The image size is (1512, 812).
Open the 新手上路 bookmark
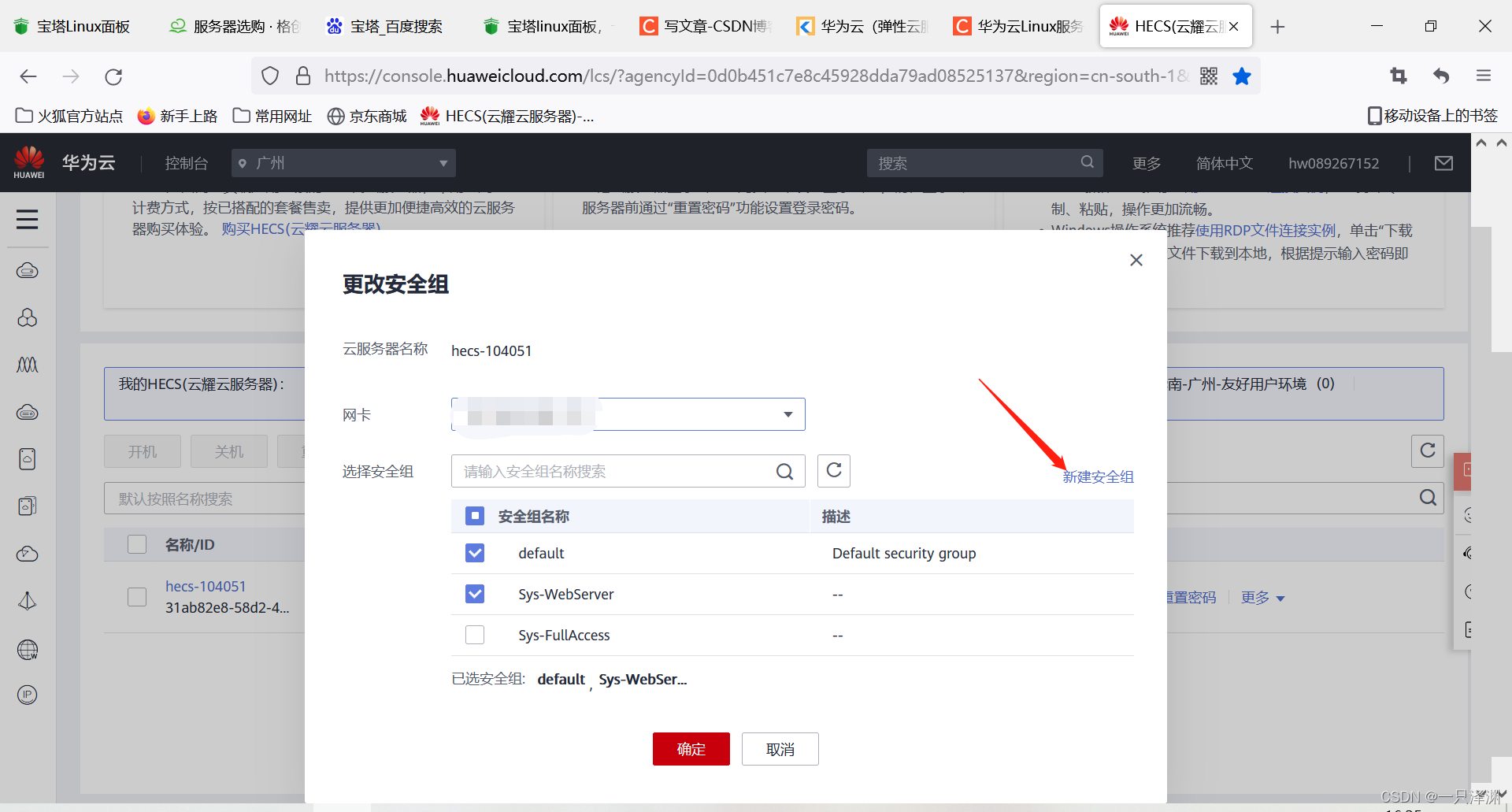pyautogui.click(x=177, y=116)
